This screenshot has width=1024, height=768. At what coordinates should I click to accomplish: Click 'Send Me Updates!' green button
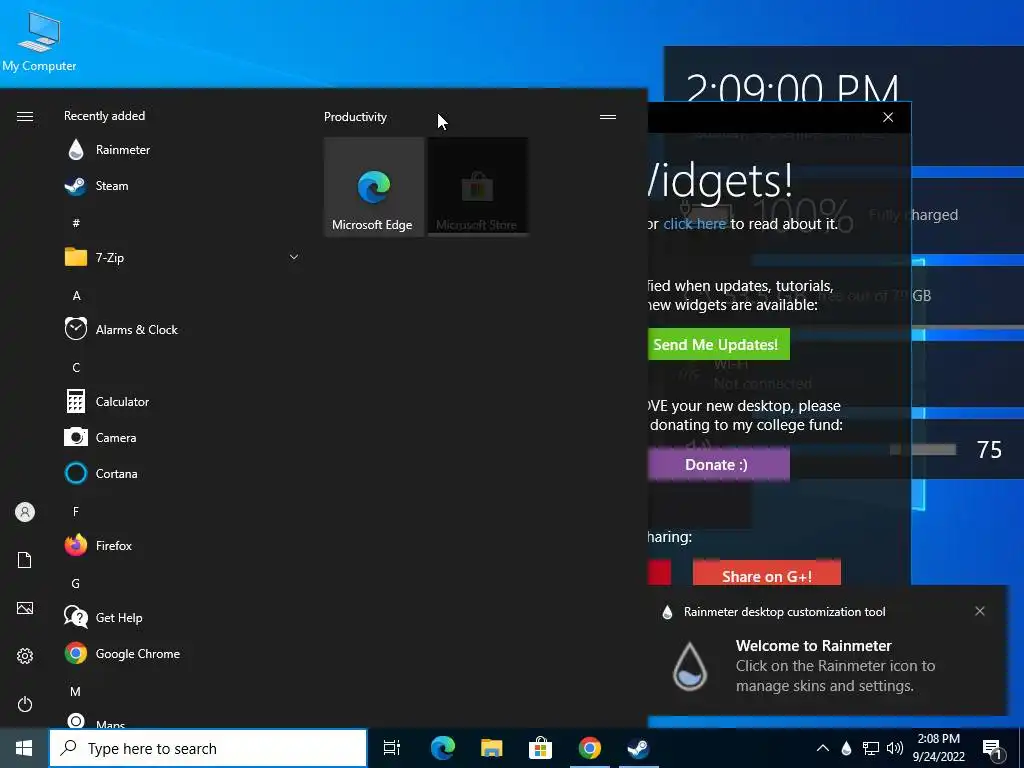click(718, 344)
